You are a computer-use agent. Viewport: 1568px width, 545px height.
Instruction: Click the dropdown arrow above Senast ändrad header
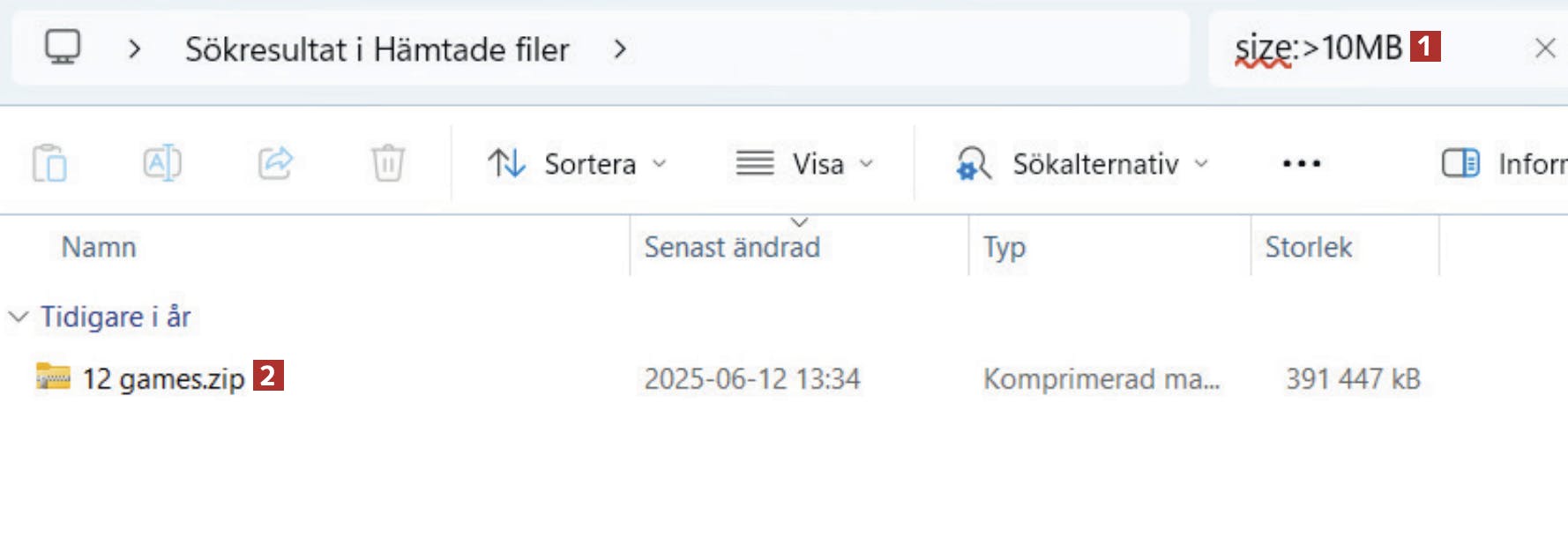point(800,222)
